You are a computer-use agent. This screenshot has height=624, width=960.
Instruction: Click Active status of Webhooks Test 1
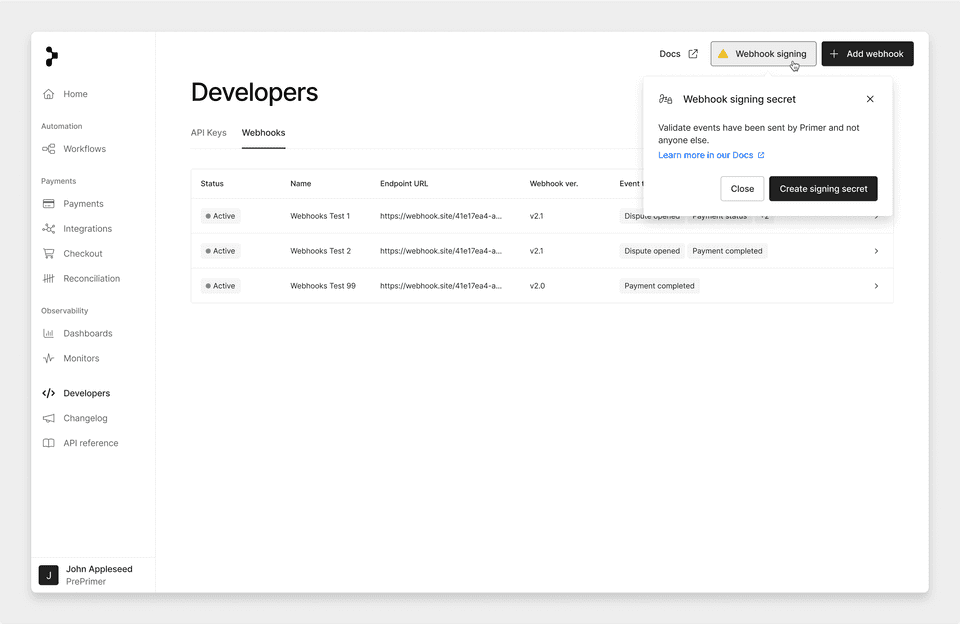pos(220,216)
